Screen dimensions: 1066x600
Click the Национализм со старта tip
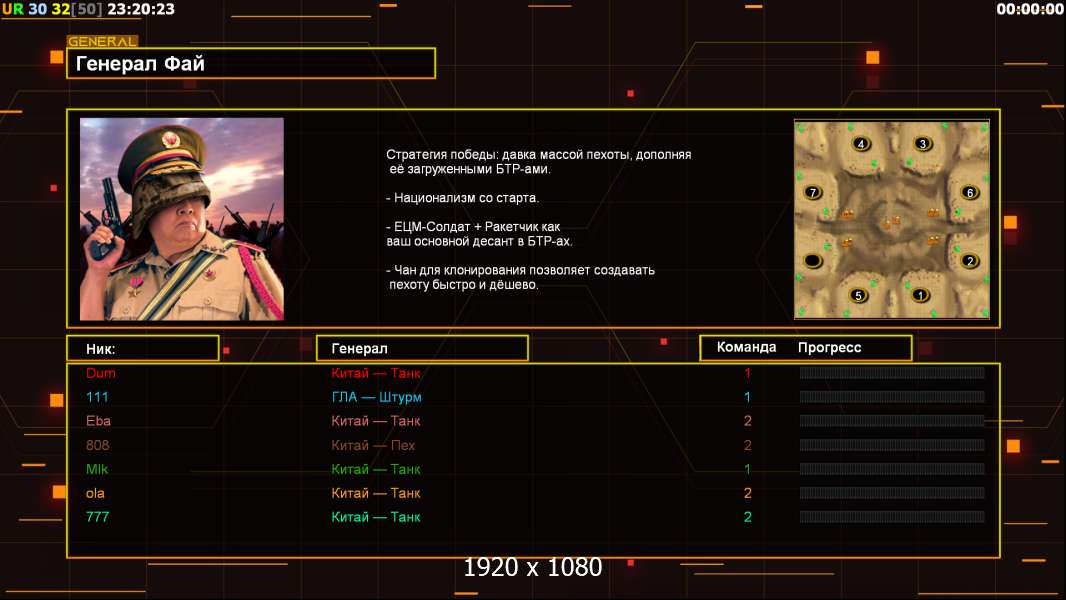(462, 198)
